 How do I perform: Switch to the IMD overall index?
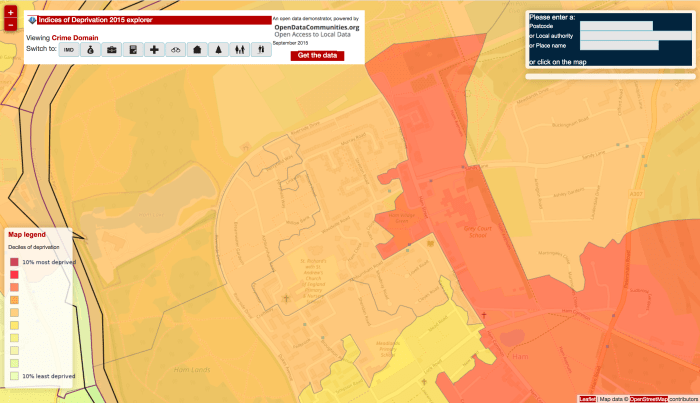tap(69, 49)
